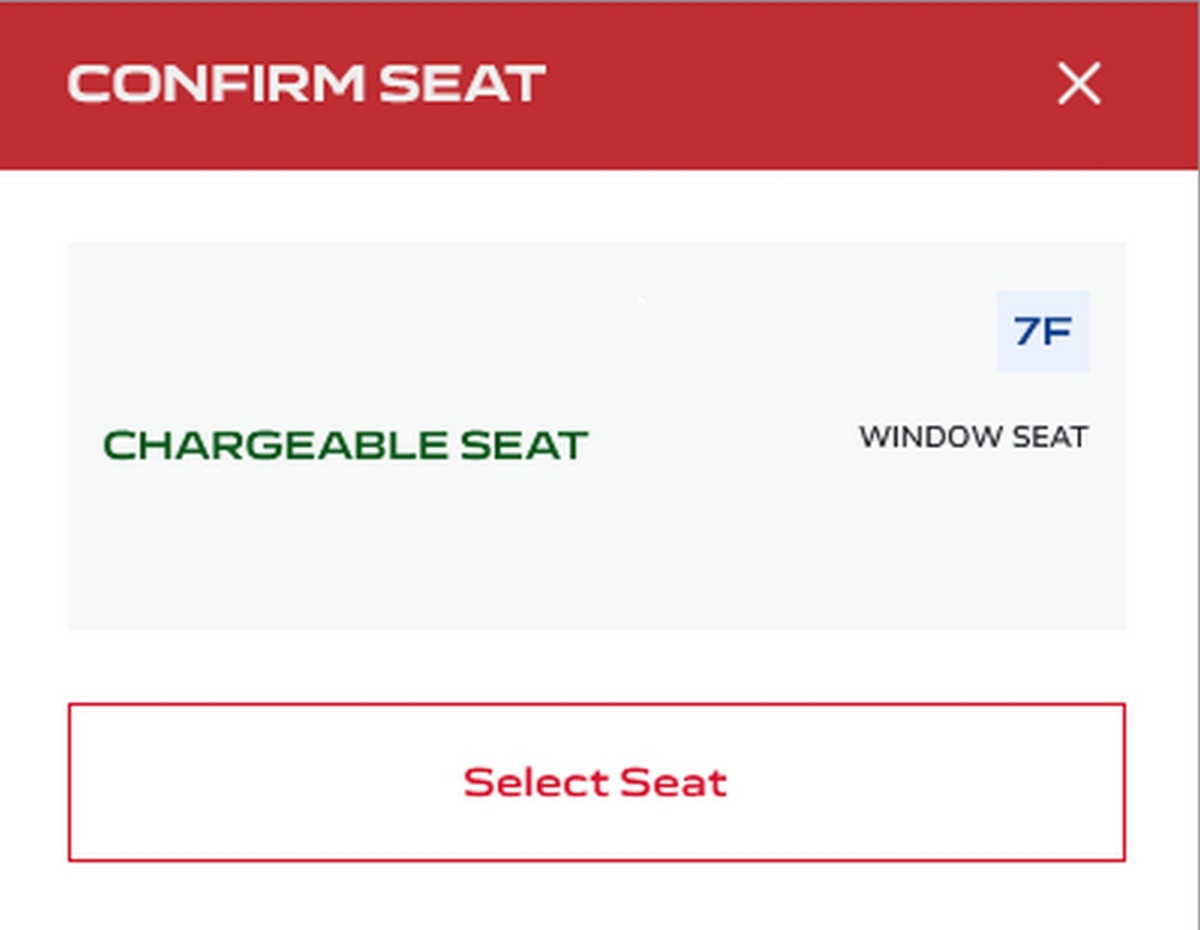Dismiss the dialog using the white X icon

(x=1079, y=84)
